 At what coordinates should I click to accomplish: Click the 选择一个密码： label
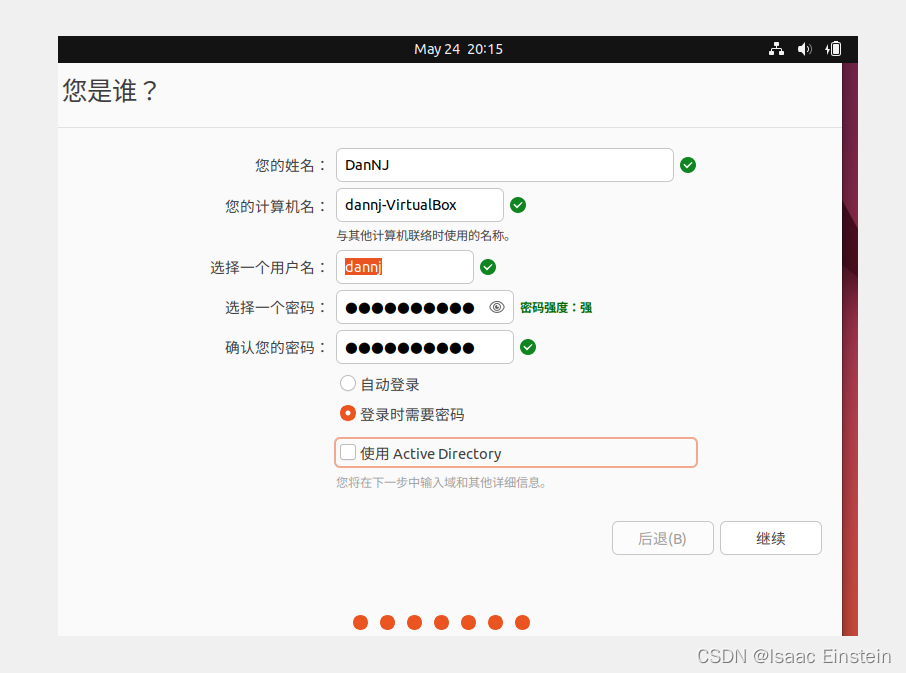(276, 308)
